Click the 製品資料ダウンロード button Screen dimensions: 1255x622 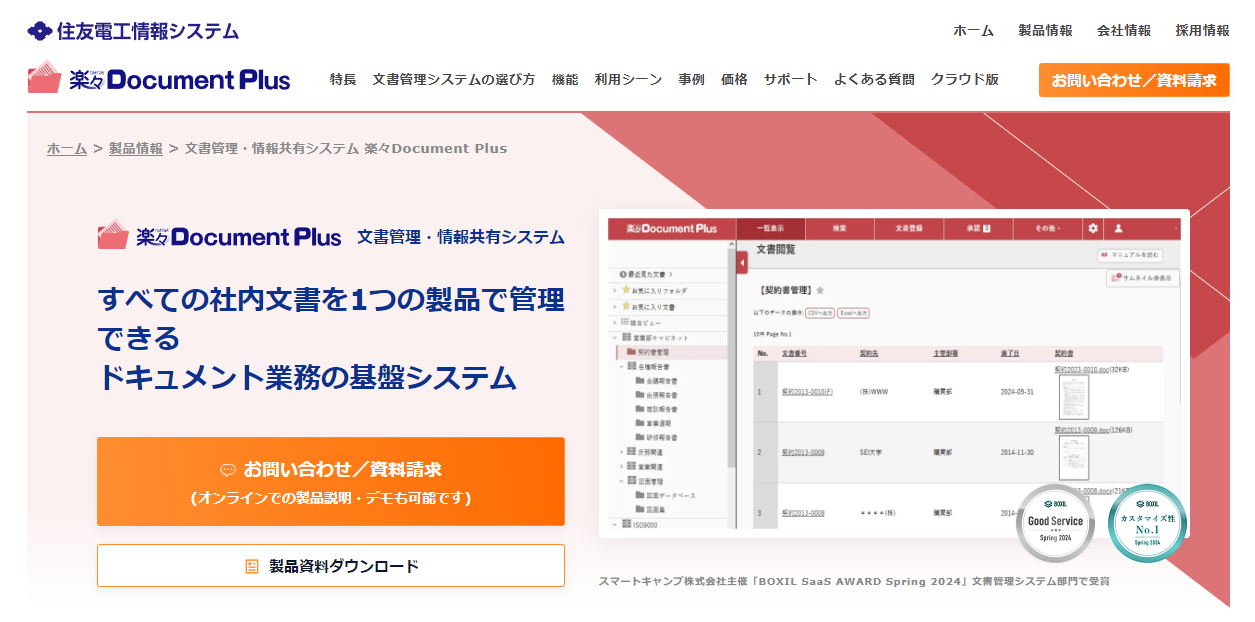[331, 566]
